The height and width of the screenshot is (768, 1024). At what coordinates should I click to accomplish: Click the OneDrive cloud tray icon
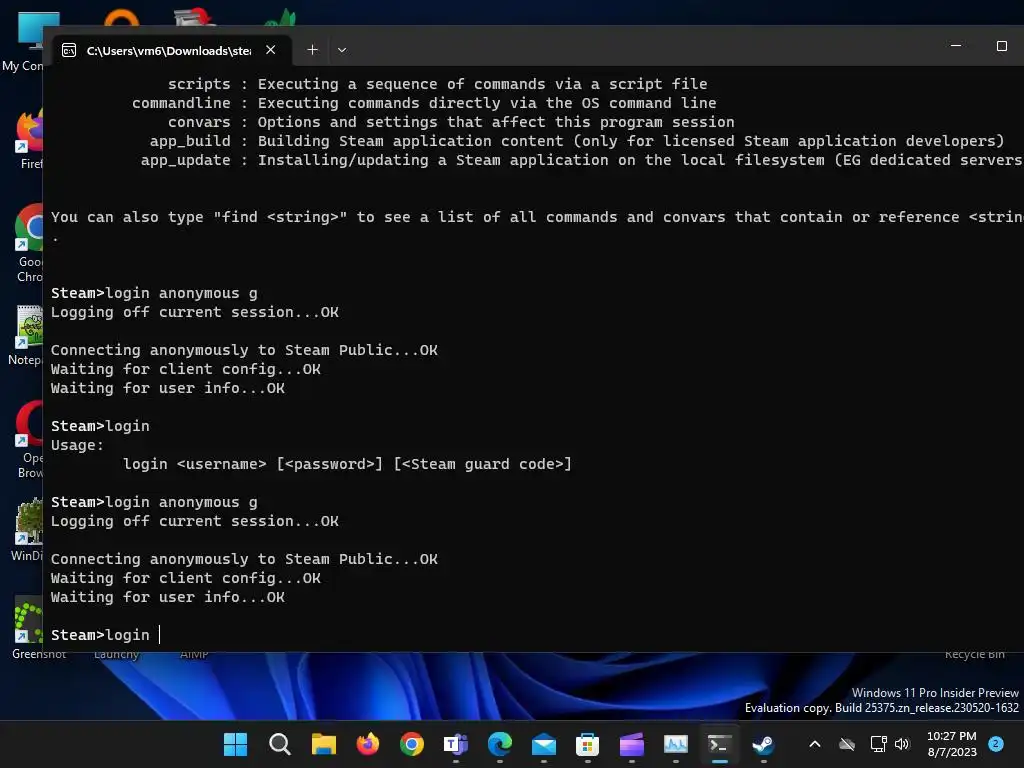pyautogui.click(x=847, y=744)
